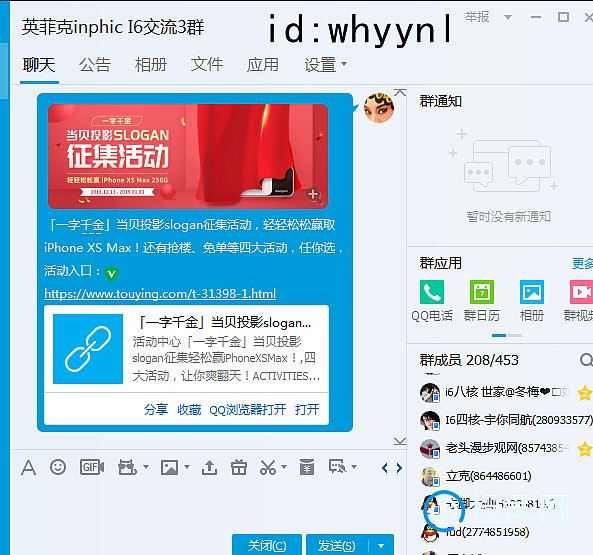Select member I6四核-宇你同航

coord(506,420)
